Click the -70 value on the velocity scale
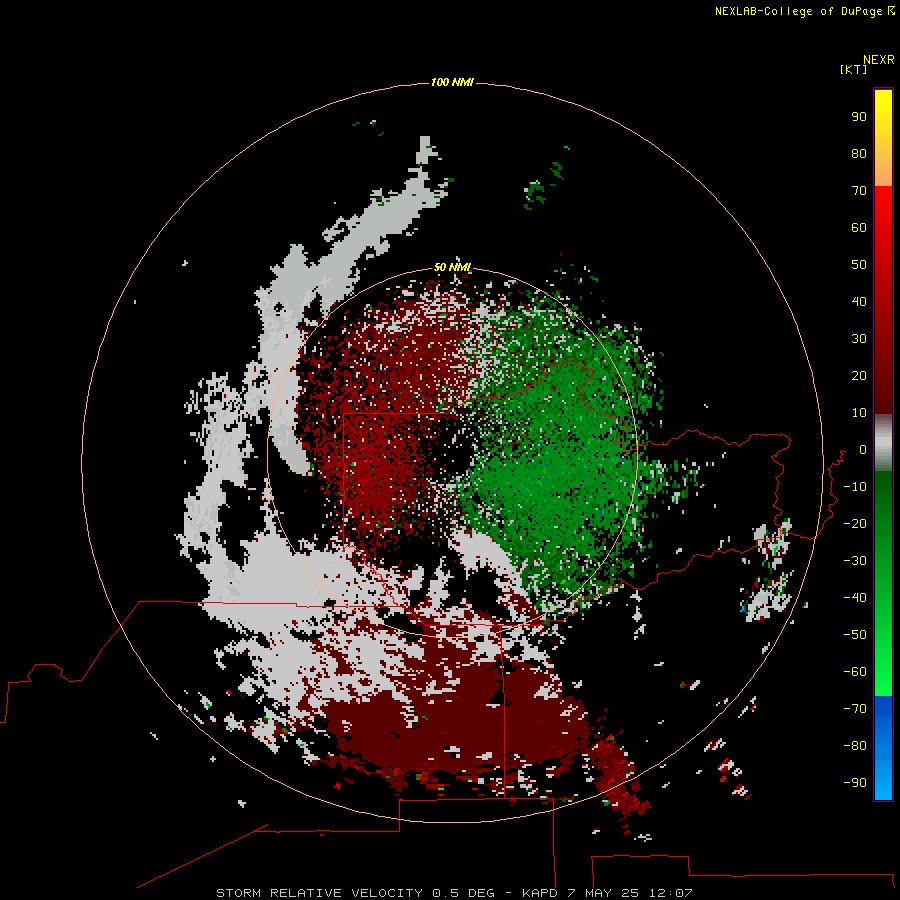The height and width of the screenshot is (900, 900). (x=855, y=708)
